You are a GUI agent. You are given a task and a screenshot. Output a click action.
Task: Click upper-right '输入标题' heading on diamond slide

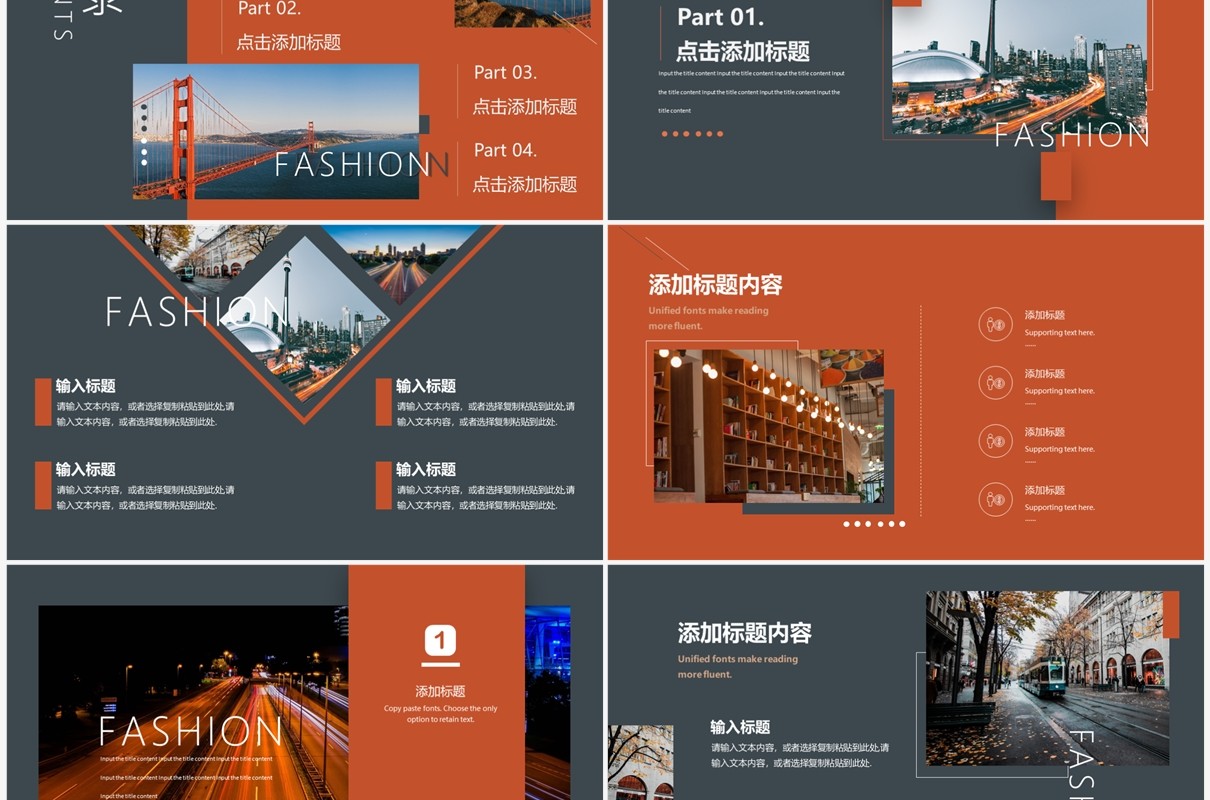coord(426,386)
